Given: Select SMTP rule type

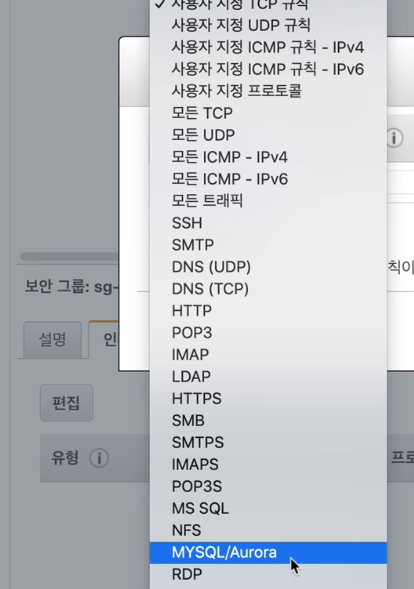Looking at the screenshot, I should tap(268, 245).
